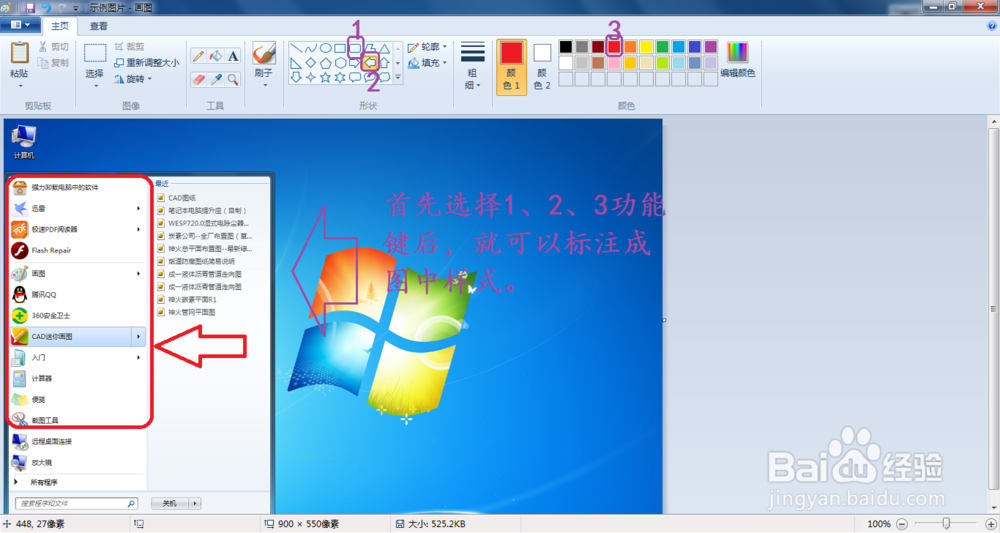Choose the Up arrow shape
1000x533 pixels.
pyautogui.click(x=385, y=63)
